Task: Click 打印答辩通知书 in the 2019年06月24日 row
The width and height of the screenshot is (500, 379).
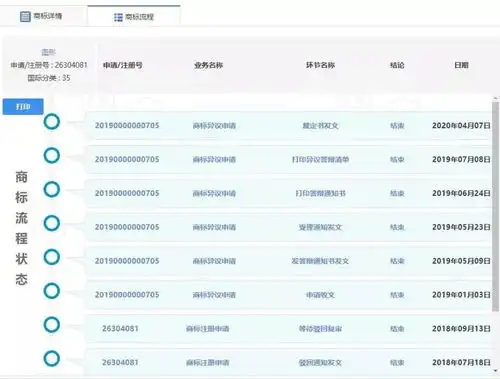Action: [x=320, y=193]
